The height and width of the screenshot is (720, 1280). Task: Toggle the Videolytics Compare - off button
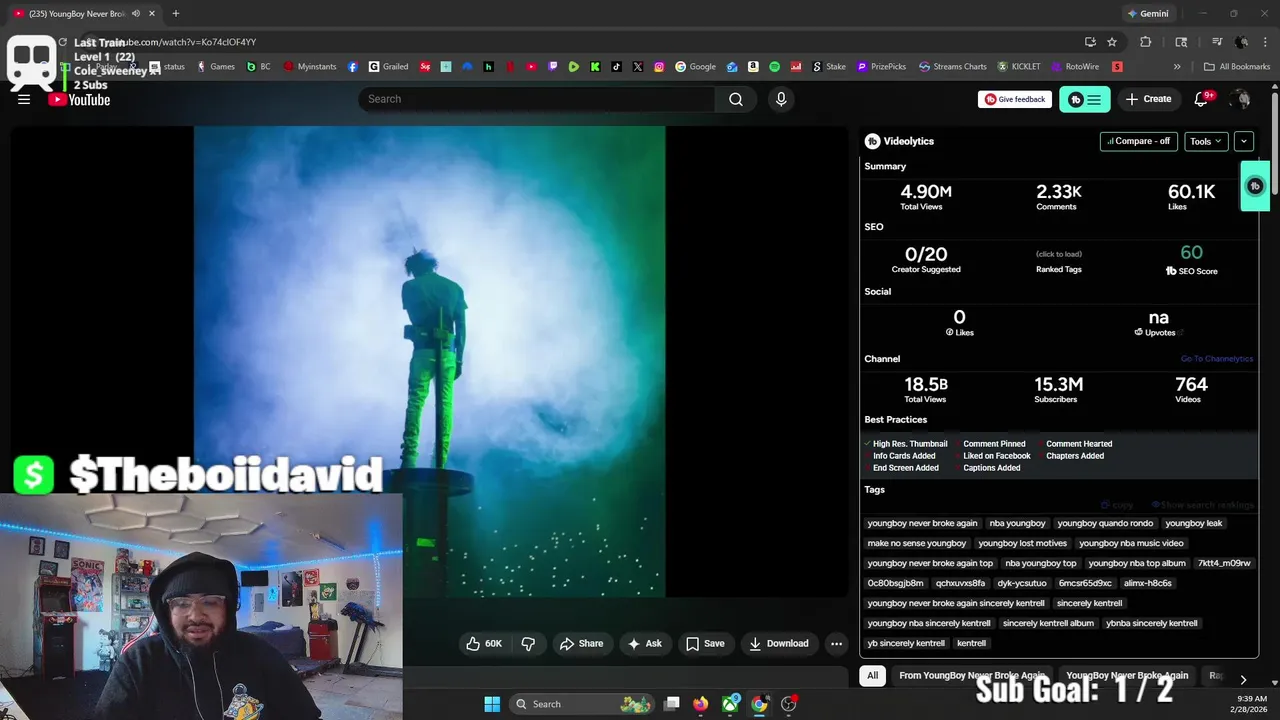pos(1138,141)
